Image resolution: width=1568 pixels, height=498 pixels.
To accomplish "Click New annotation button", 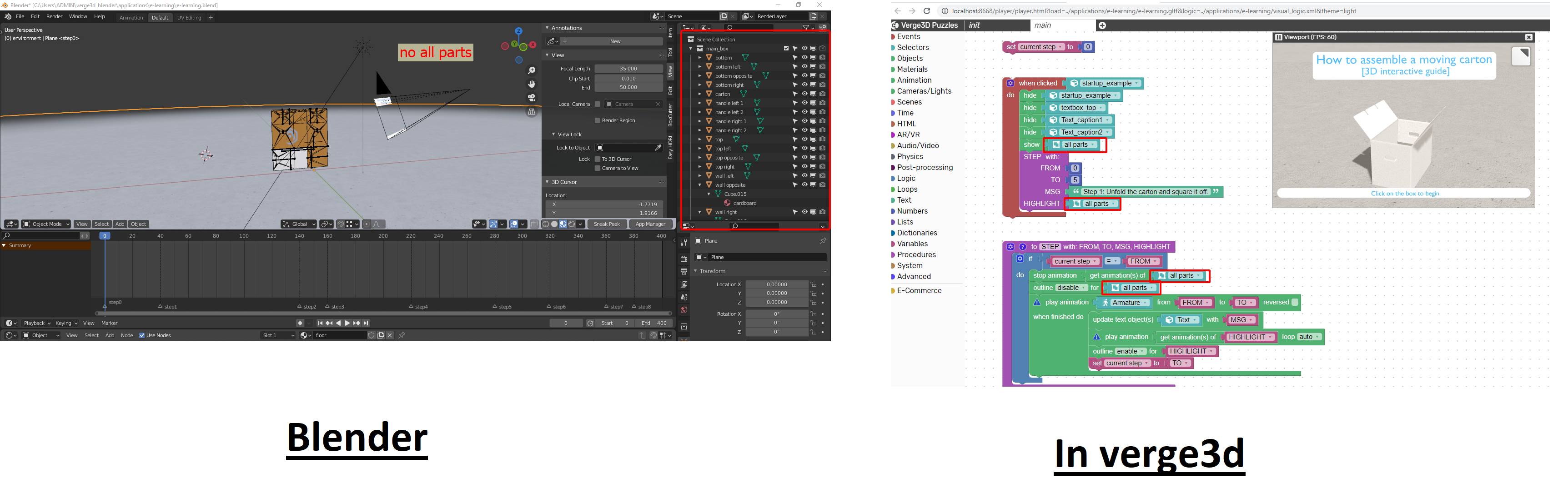I will click(612, 41).
